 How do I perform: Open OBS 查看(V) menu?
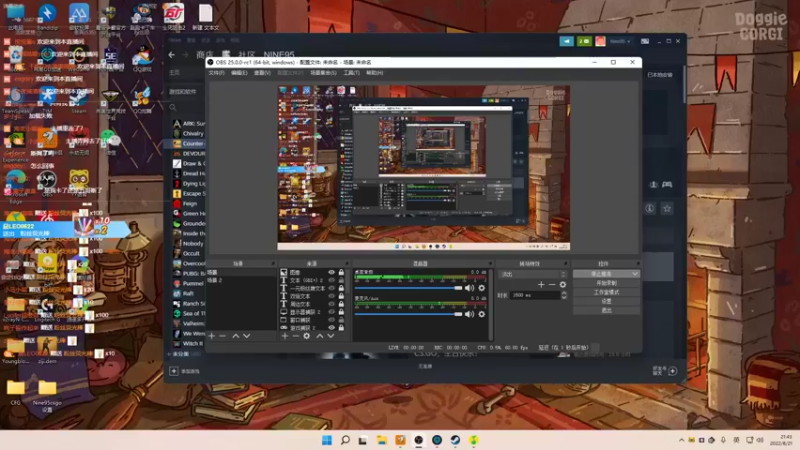pyautogui.click(x=262, y=73)
